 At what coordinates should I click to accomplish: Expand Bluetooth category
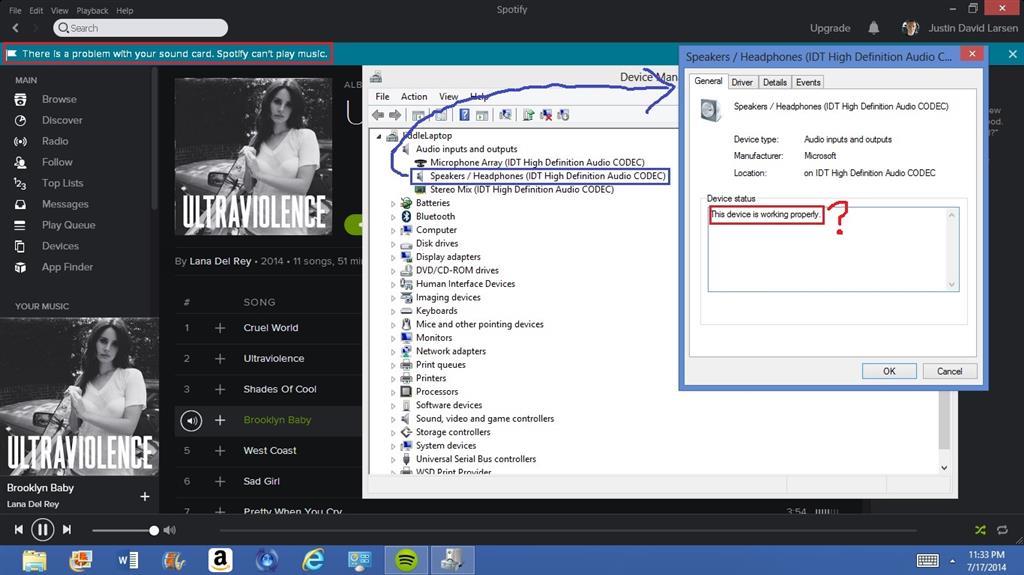[393, 217]
